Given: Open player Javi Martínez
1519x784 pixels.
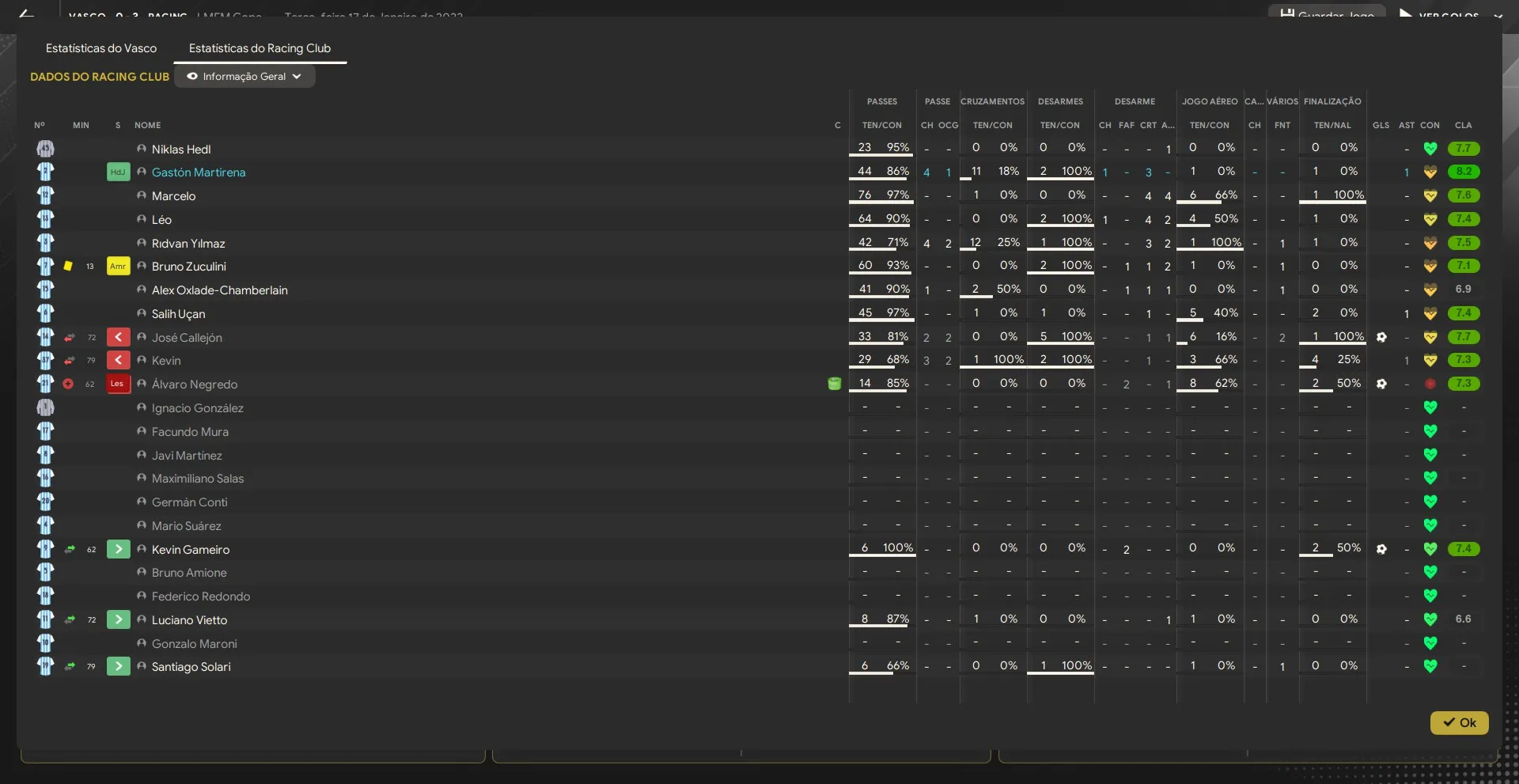Looking at the screenshot, I should pyautogui.click(x=187, y=456).
